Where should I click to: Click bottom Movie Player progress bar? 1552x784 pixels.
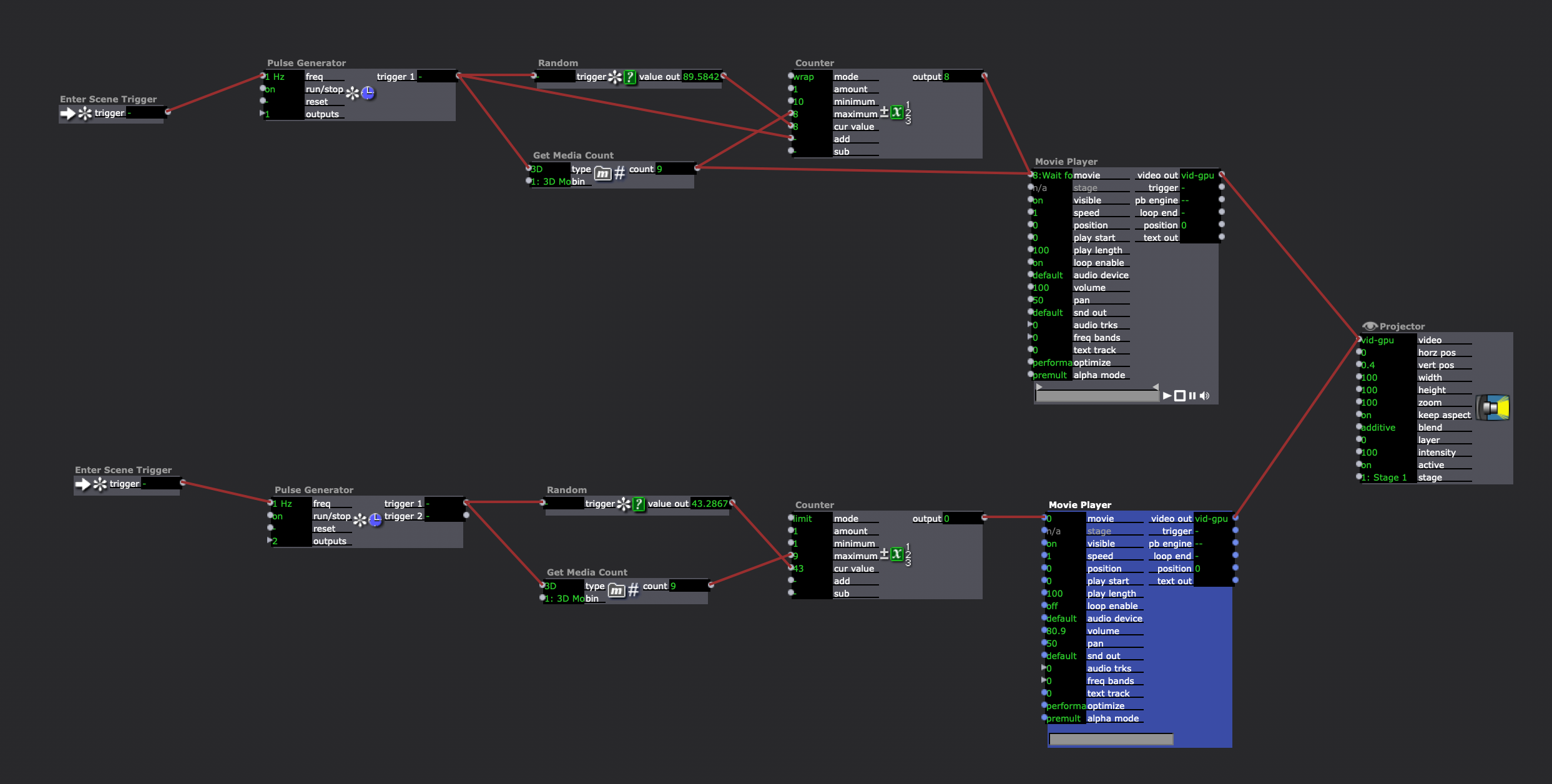pos(1111,739)
